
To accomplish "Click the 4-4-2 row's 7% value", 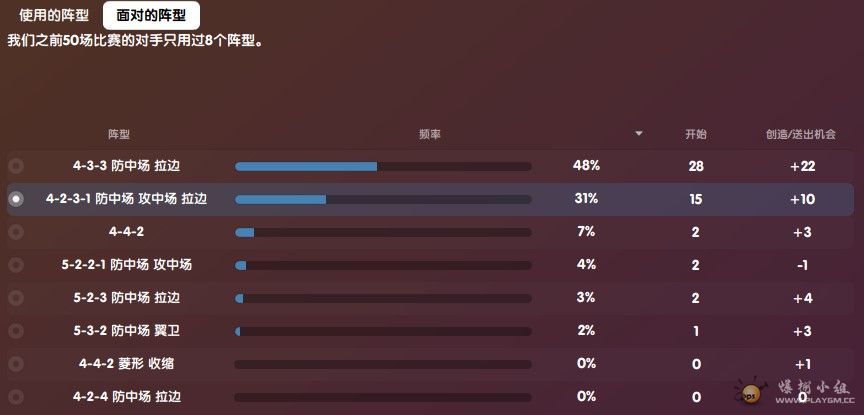I will [x=586, y=231].
